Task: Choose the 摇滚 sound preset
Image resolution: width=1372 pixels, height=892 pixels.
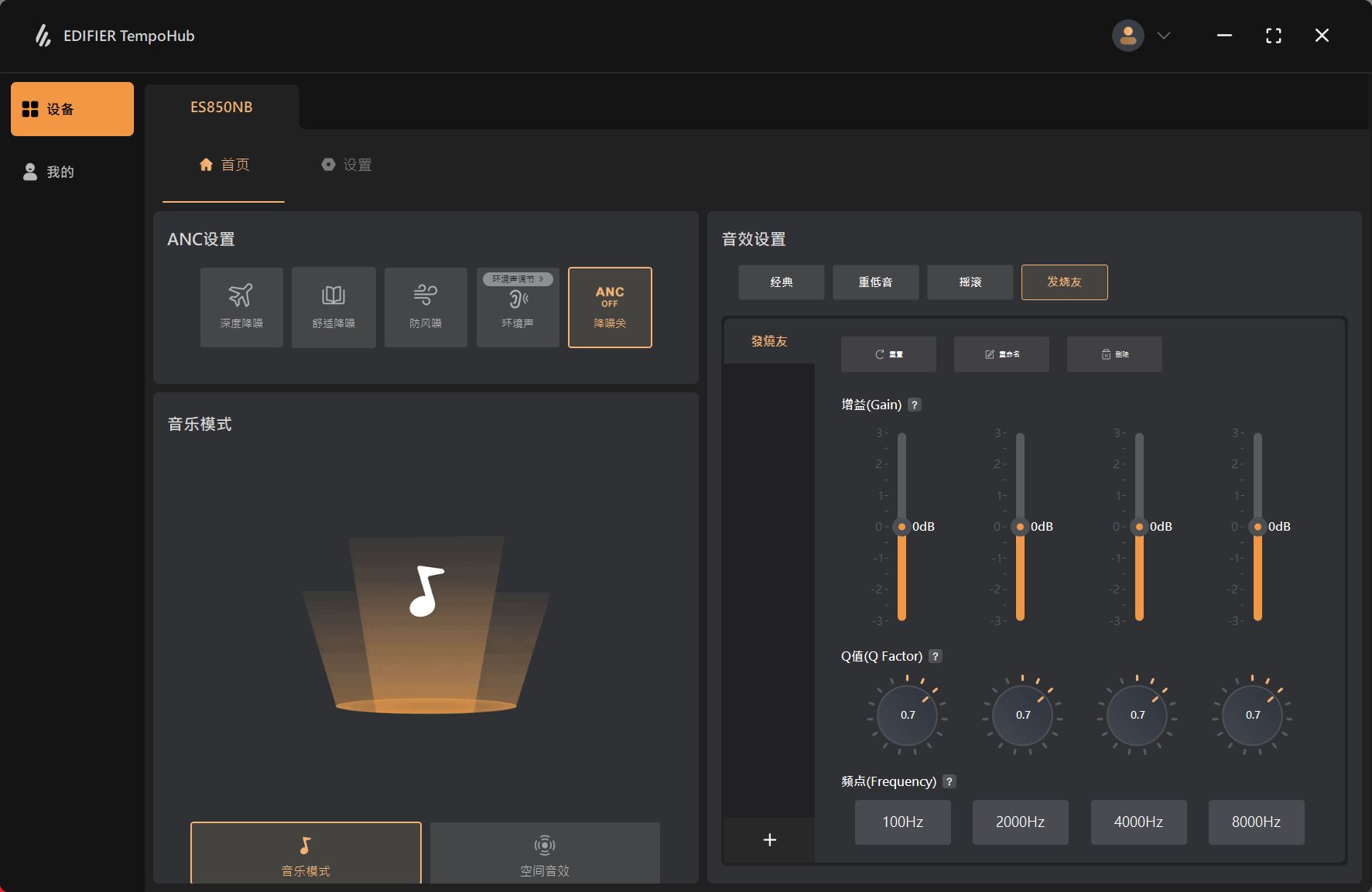Action: [970, 282]
